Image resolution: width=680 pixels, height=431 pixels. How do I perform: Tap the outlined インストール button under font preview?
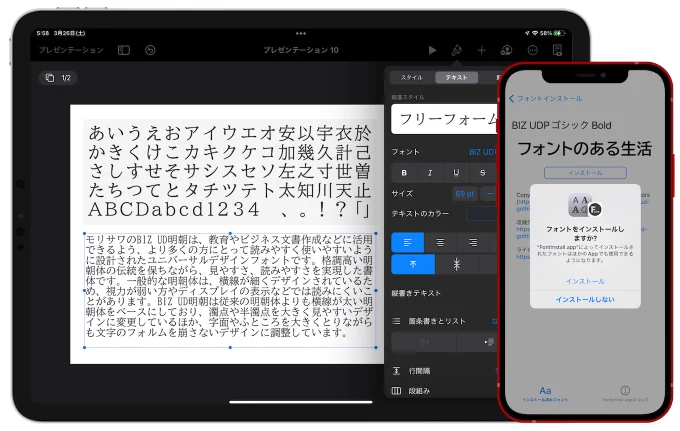pos(585,173)
